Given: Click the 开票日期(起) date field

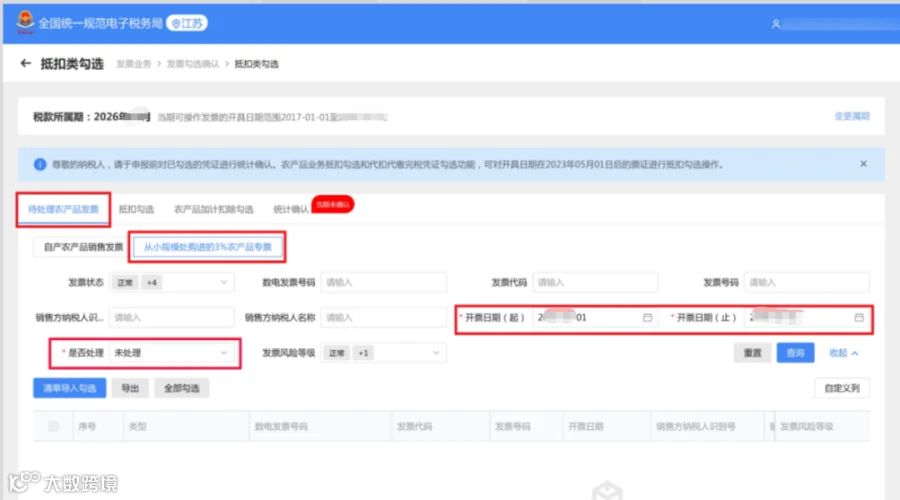Looking at the screenshot, I should point(595,317).
